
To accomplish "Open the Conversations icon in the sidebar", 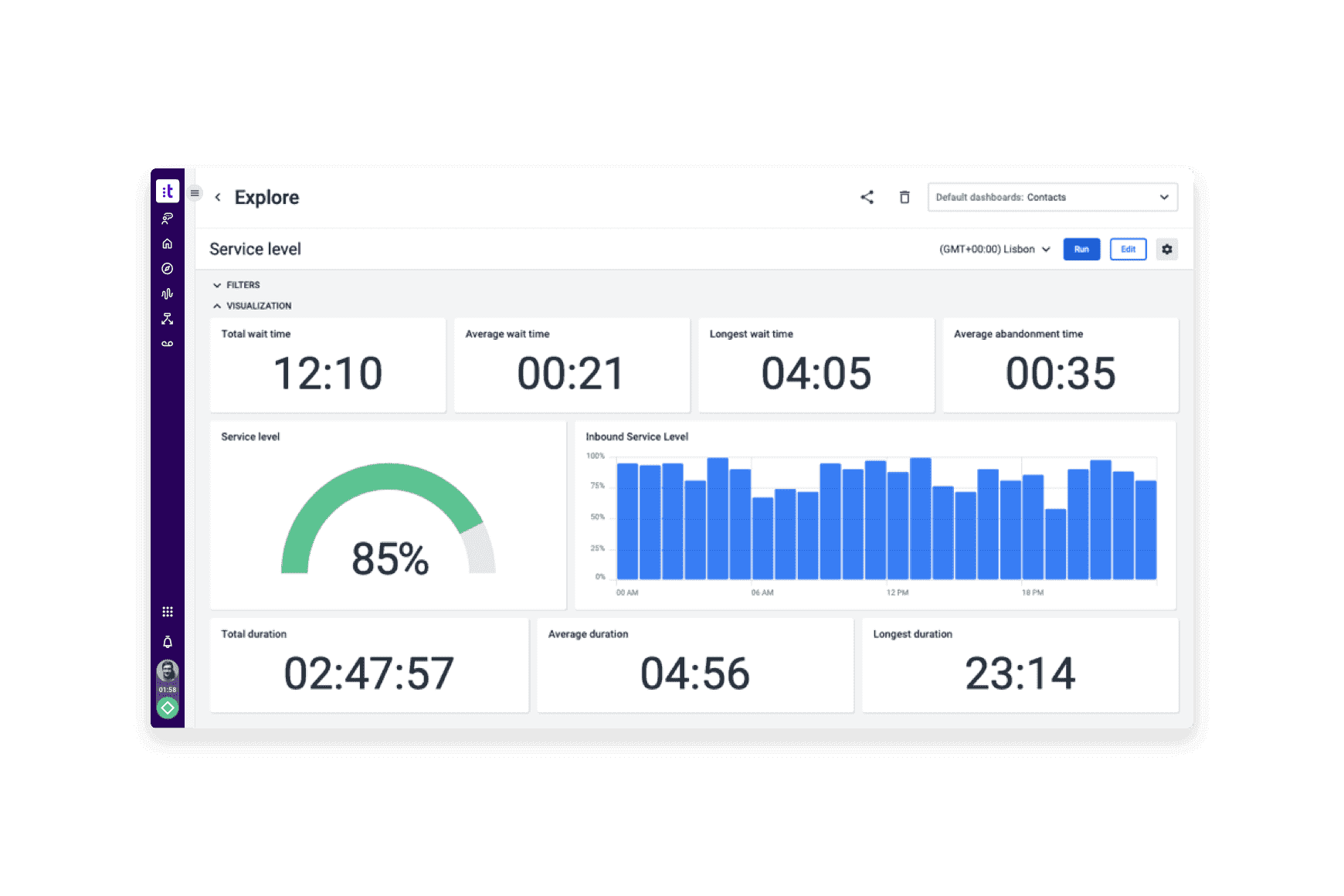I will click(x=167, y=218).
